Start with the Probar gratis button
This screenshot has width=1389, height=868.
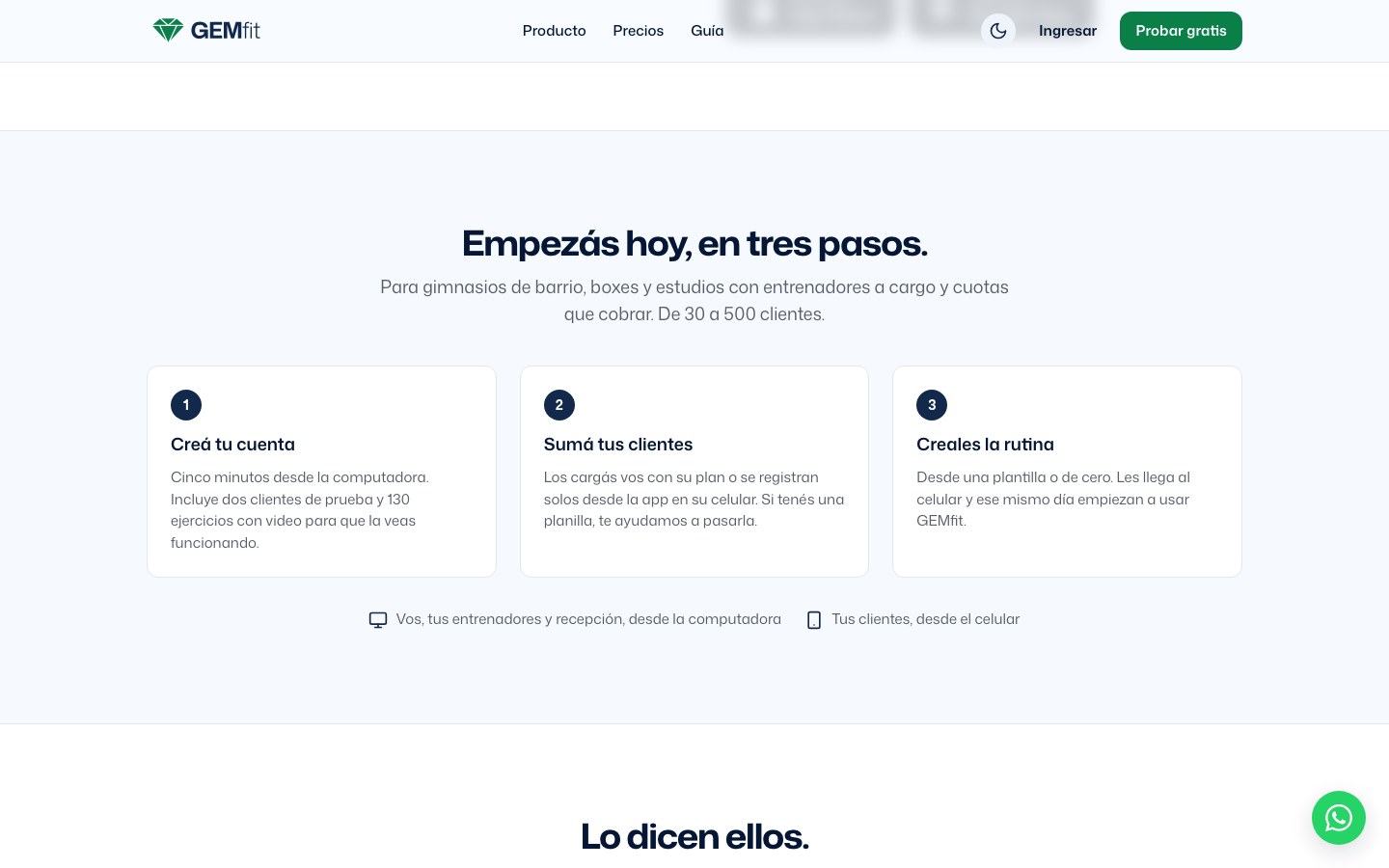[1181, 31]
